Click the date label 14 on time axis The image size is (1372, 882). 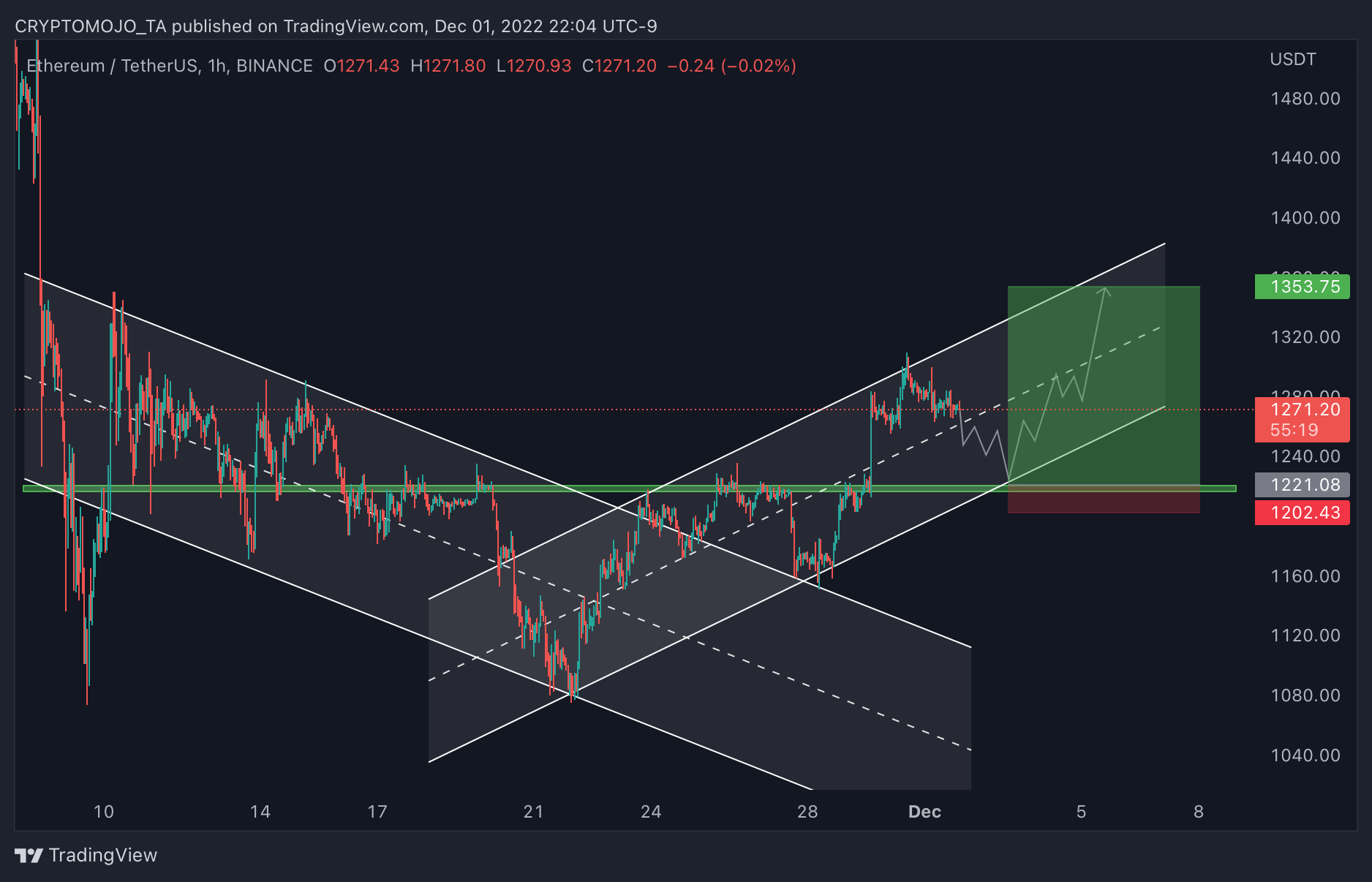point(260,812)
